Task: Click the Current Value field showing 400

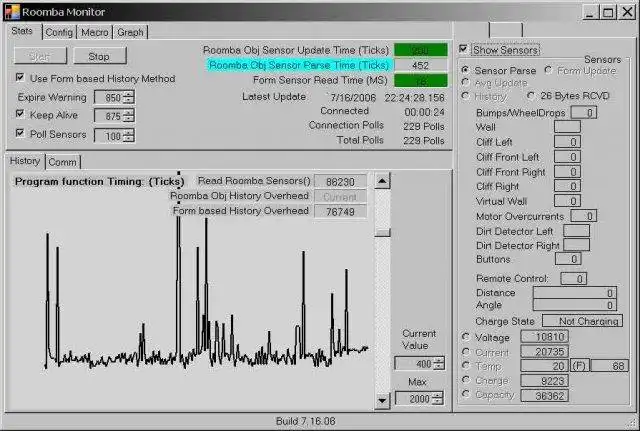Action: pyautogui.click(x=414, y=363)
